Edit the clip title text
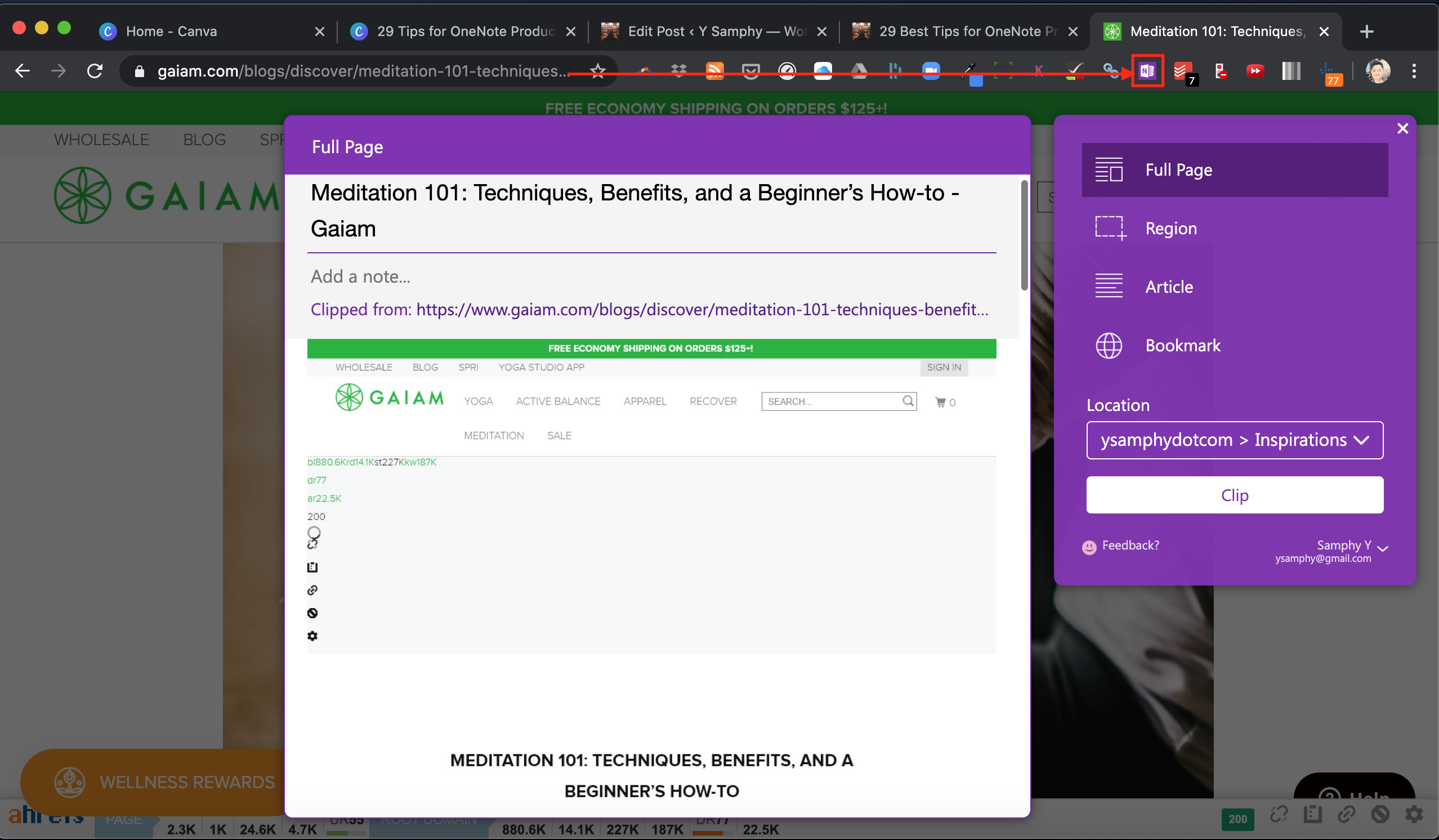Image resolution: width=1439 pixels, height=840 pixels. pyautogui.click(x=651, y=211)
